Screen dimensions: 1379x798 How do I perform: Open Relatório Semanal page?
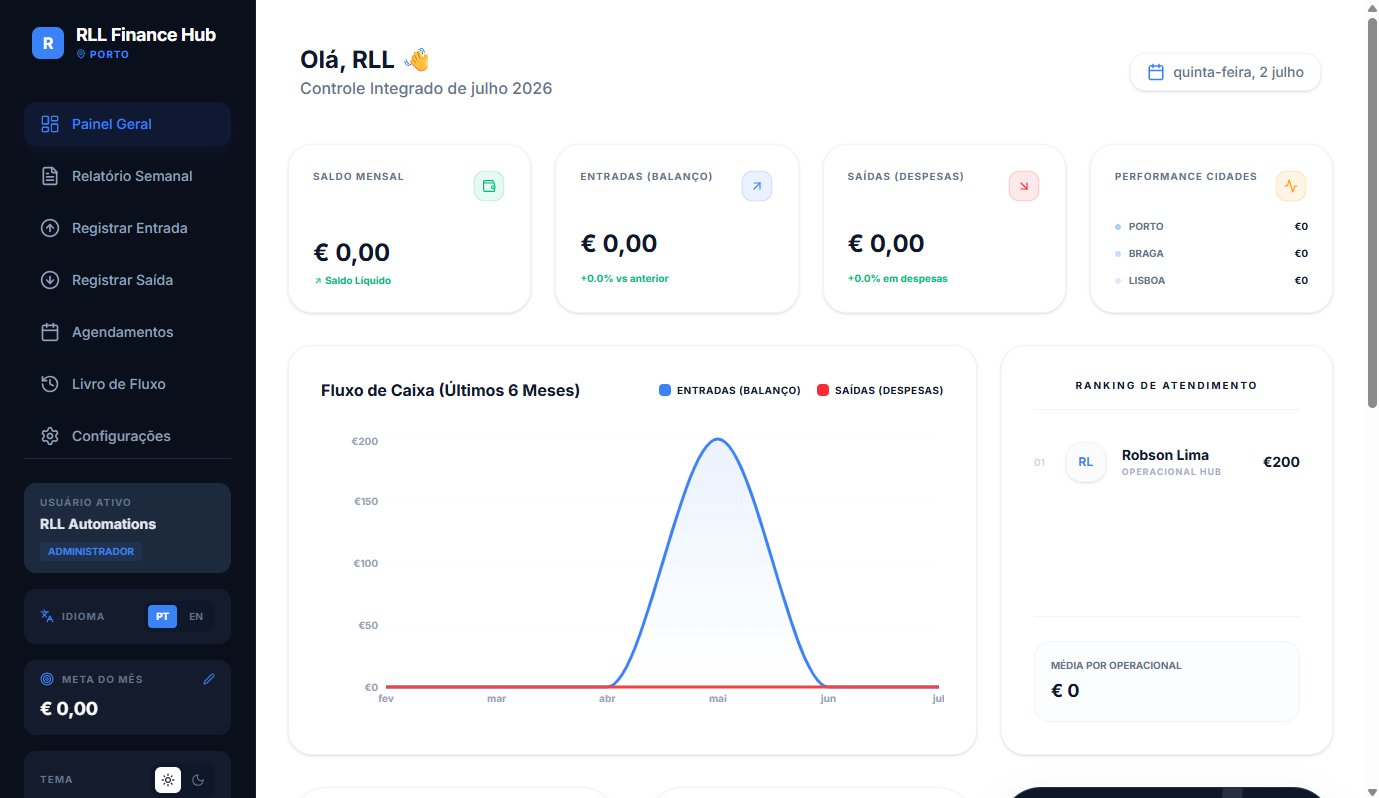(x=127, y=176)
